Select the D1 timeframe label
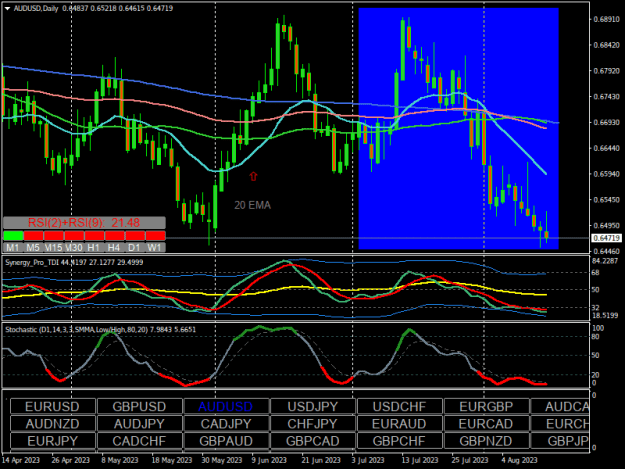Screen dimensions: 625x469 coord(135,247)
